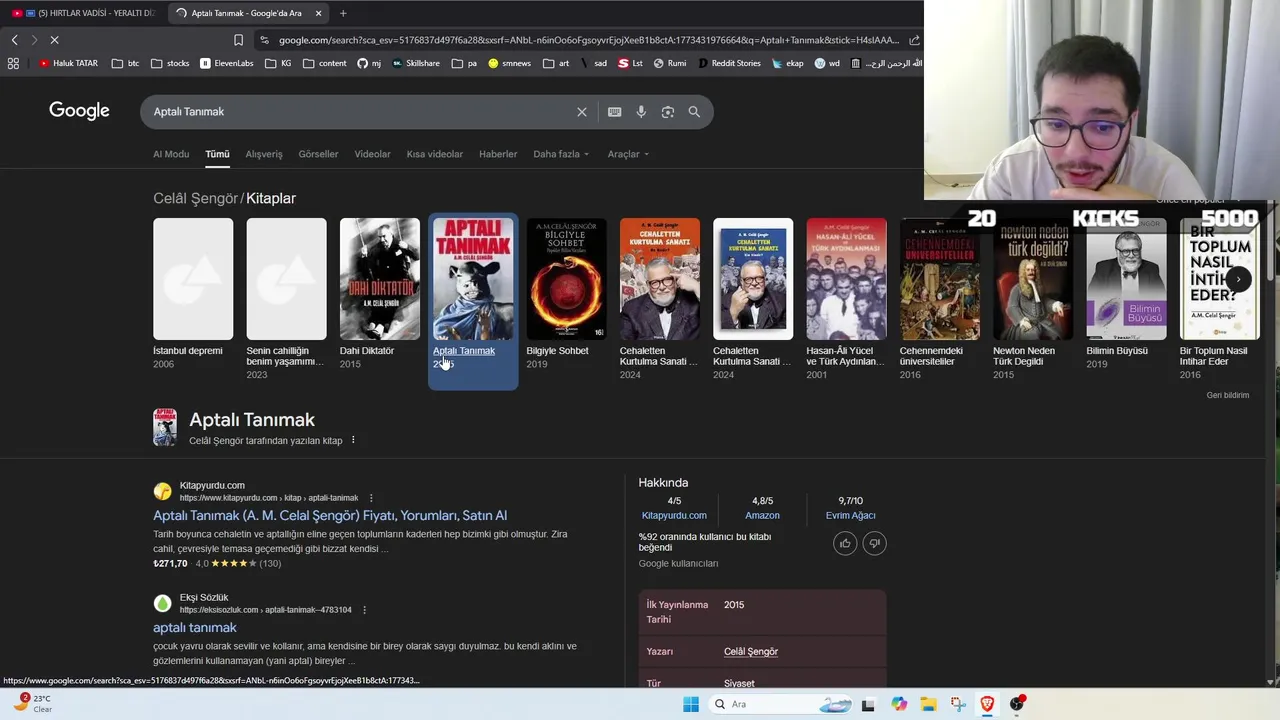Open the stocks bookmarks folder
Viewport: 1280px width, 720px height.
coord(170,63)
